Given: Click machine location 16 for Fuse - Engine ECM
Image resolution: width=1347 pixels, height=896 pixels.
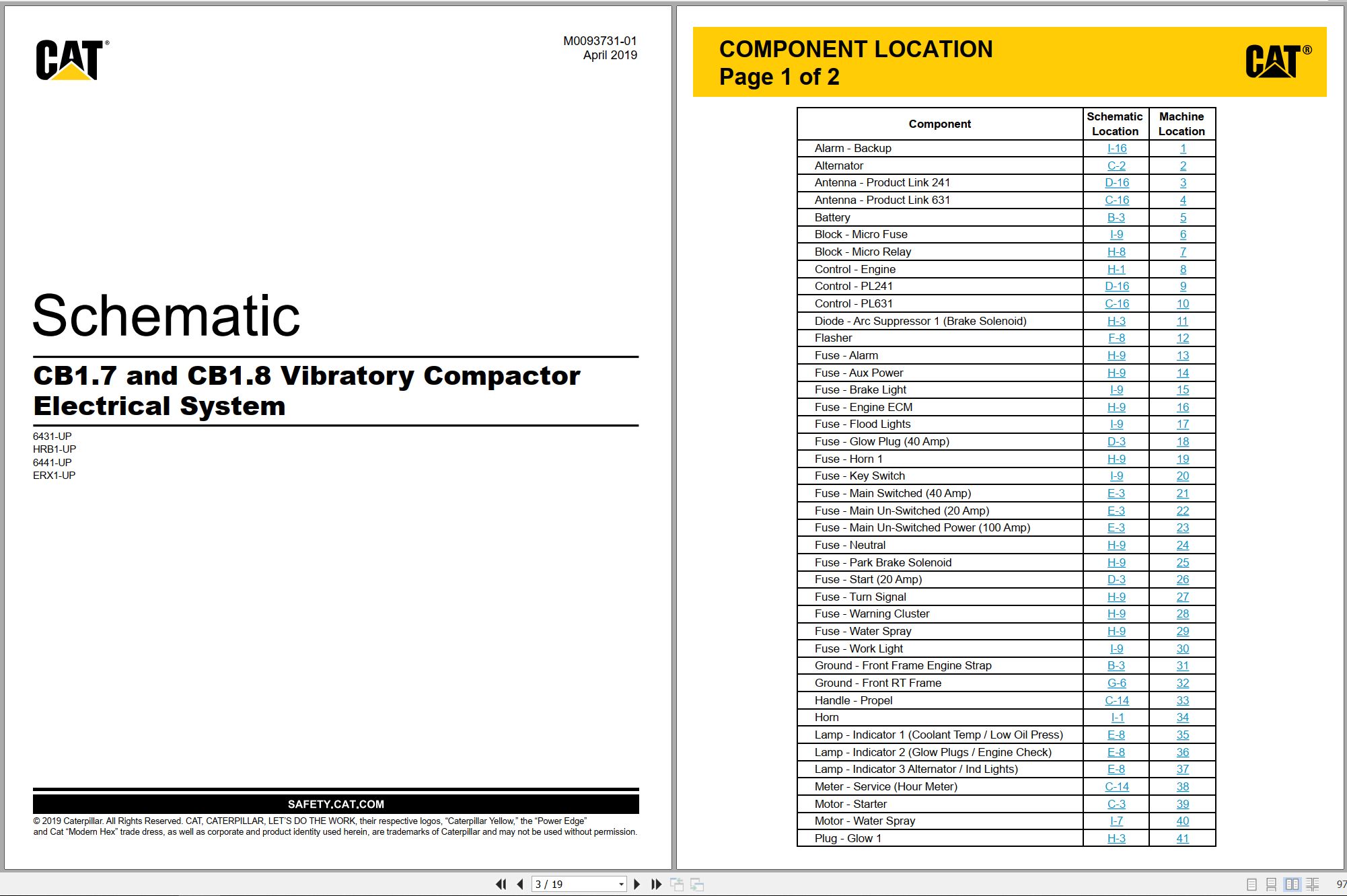Looking at the screenshot, I should pyautogui.click(x=1183, y=407).
